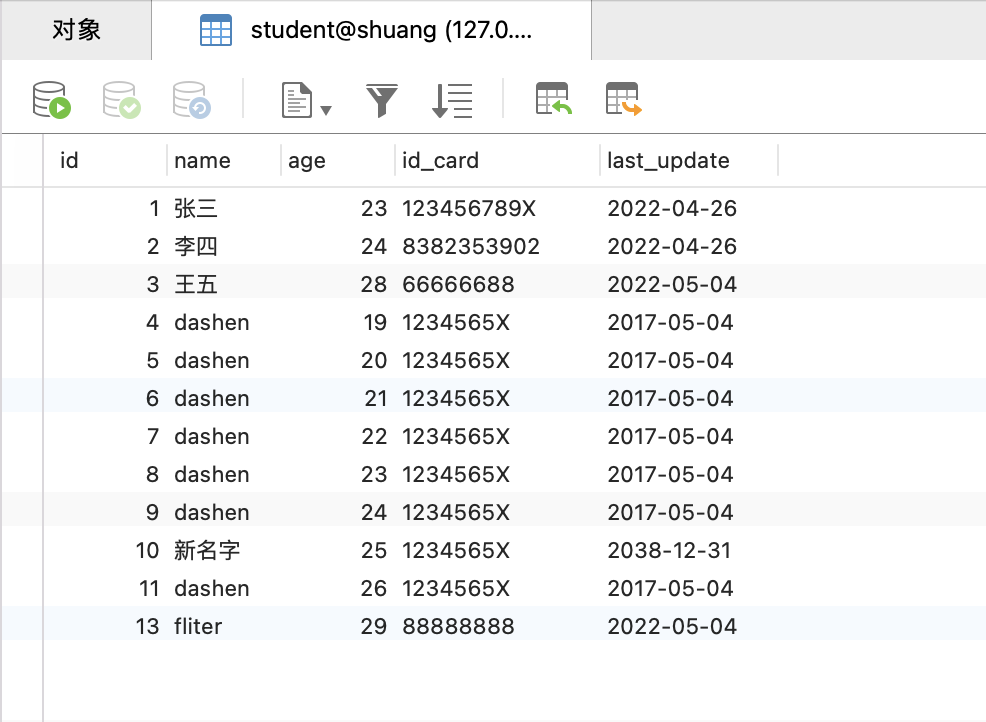Viewport: 986px width, 722px height.
Task: Click the Rollback transaction icon
Action: coord(191,100)
